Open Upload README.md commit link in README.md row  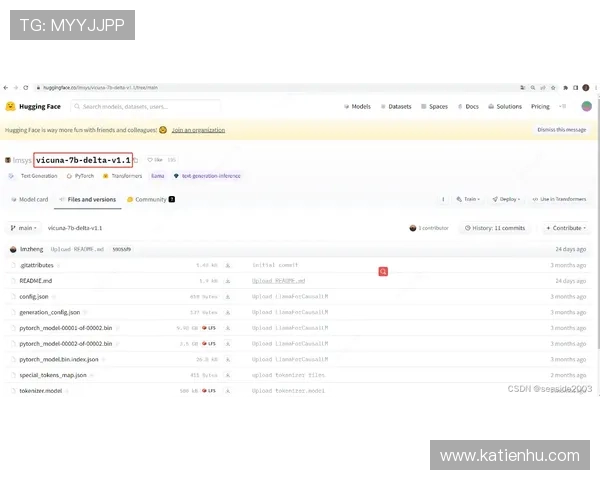click(278, 281)
